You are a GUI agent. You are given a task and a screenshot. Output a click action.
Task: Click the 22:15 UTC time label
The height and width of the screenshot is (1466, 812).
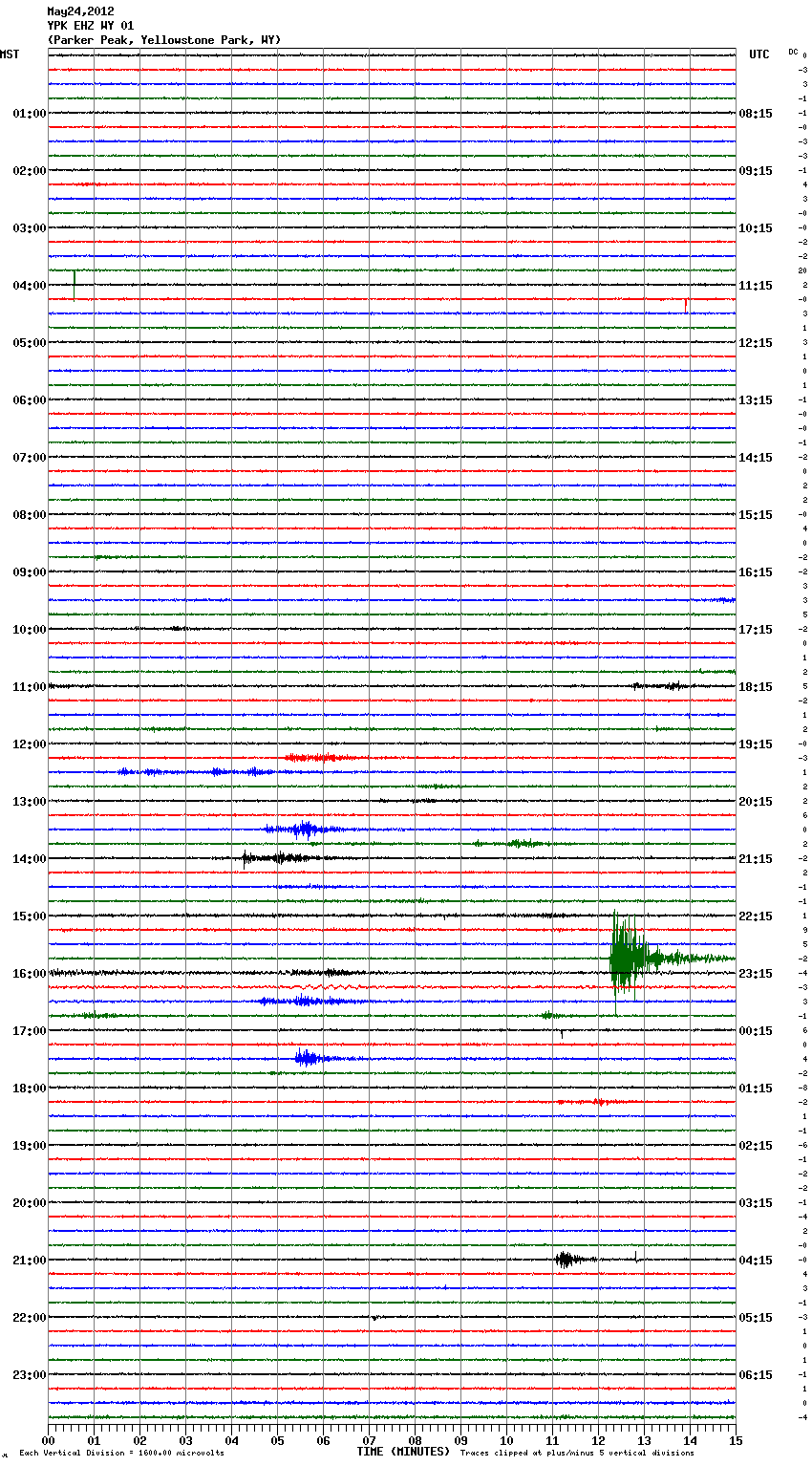coord(756,916)
